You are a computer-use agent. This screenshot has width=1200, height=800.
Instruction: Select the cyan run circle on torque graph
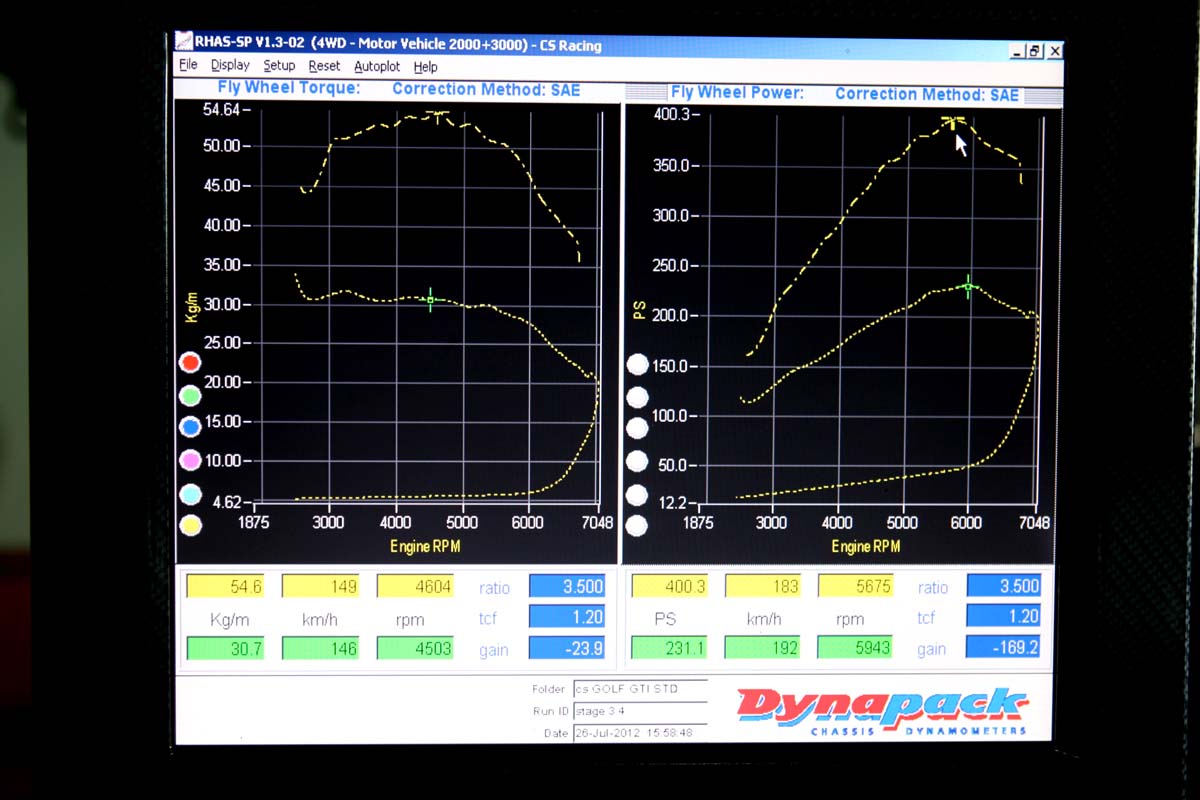tap(189, 493)
